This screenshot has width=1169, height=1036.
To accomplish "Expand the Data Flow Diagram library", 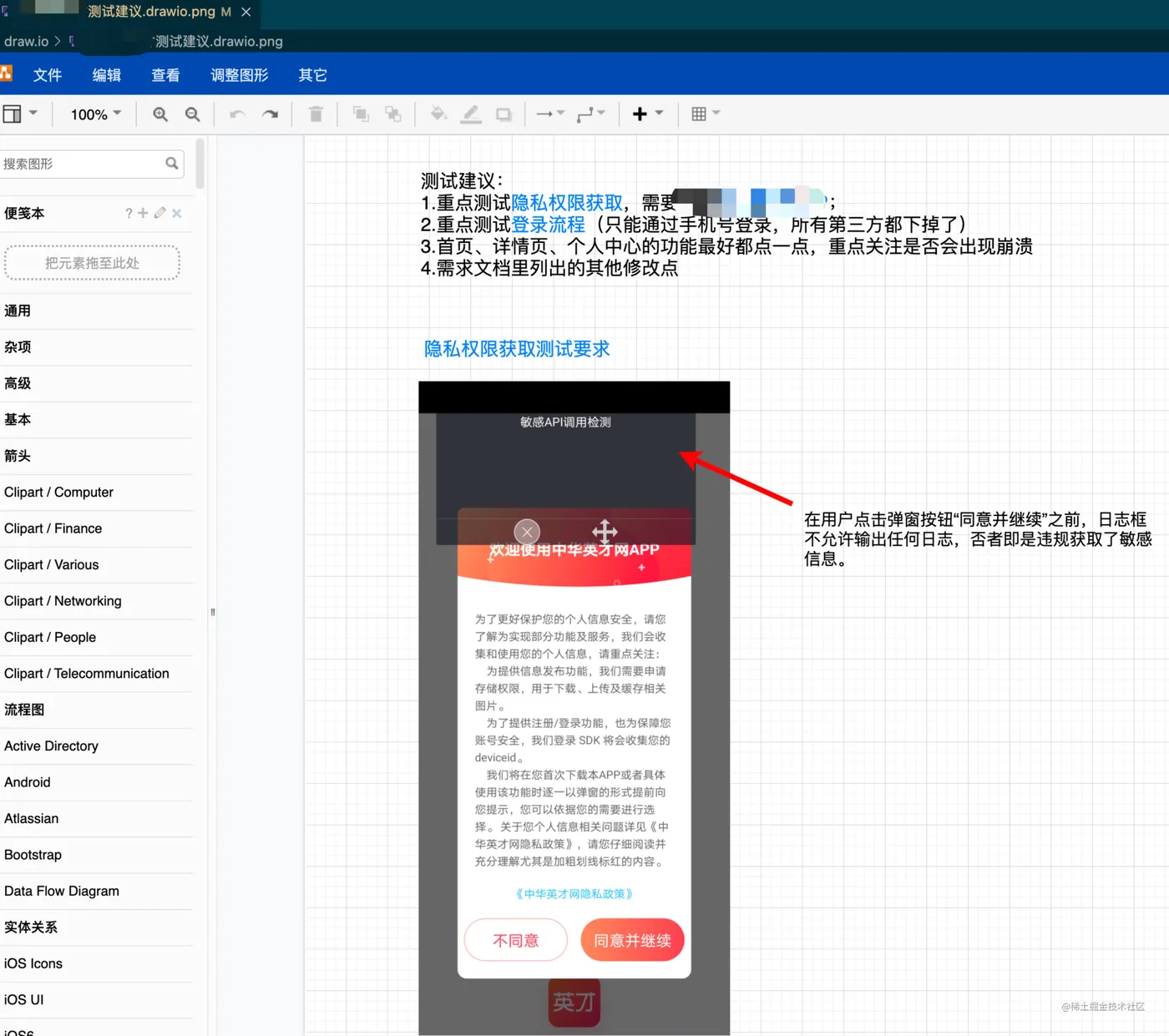I will 97,892.
